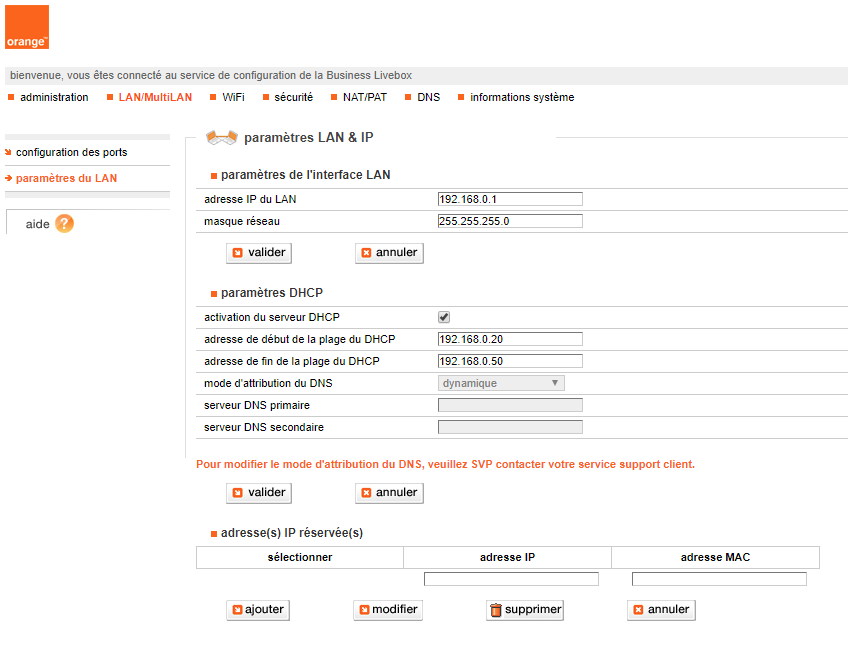The height and width of the screenshot is (650, 848).
Task: Click the supprimer trash button
Action: pyautogui.click(x=525, y=610)
